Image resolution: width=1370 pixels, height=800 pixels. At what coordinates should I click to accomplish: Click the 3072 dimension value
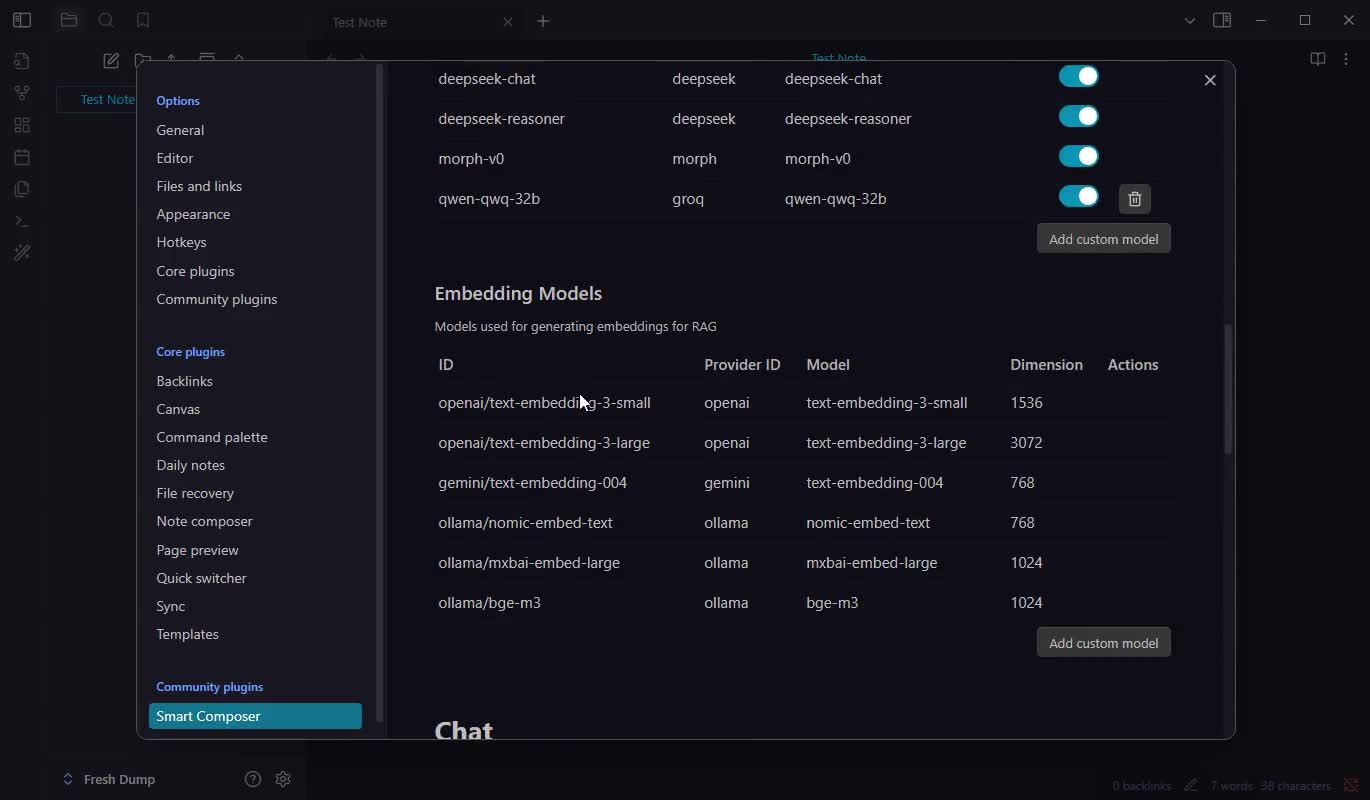coord(1026,443)
